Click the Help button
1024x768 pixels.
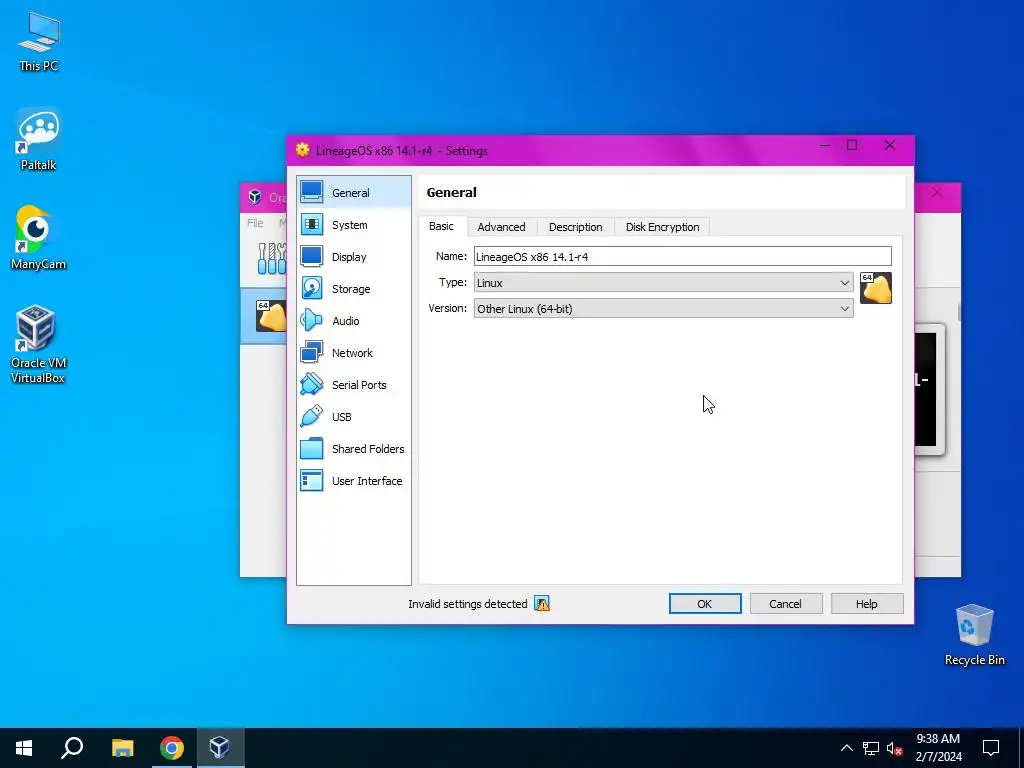click(x=867, y=603)
